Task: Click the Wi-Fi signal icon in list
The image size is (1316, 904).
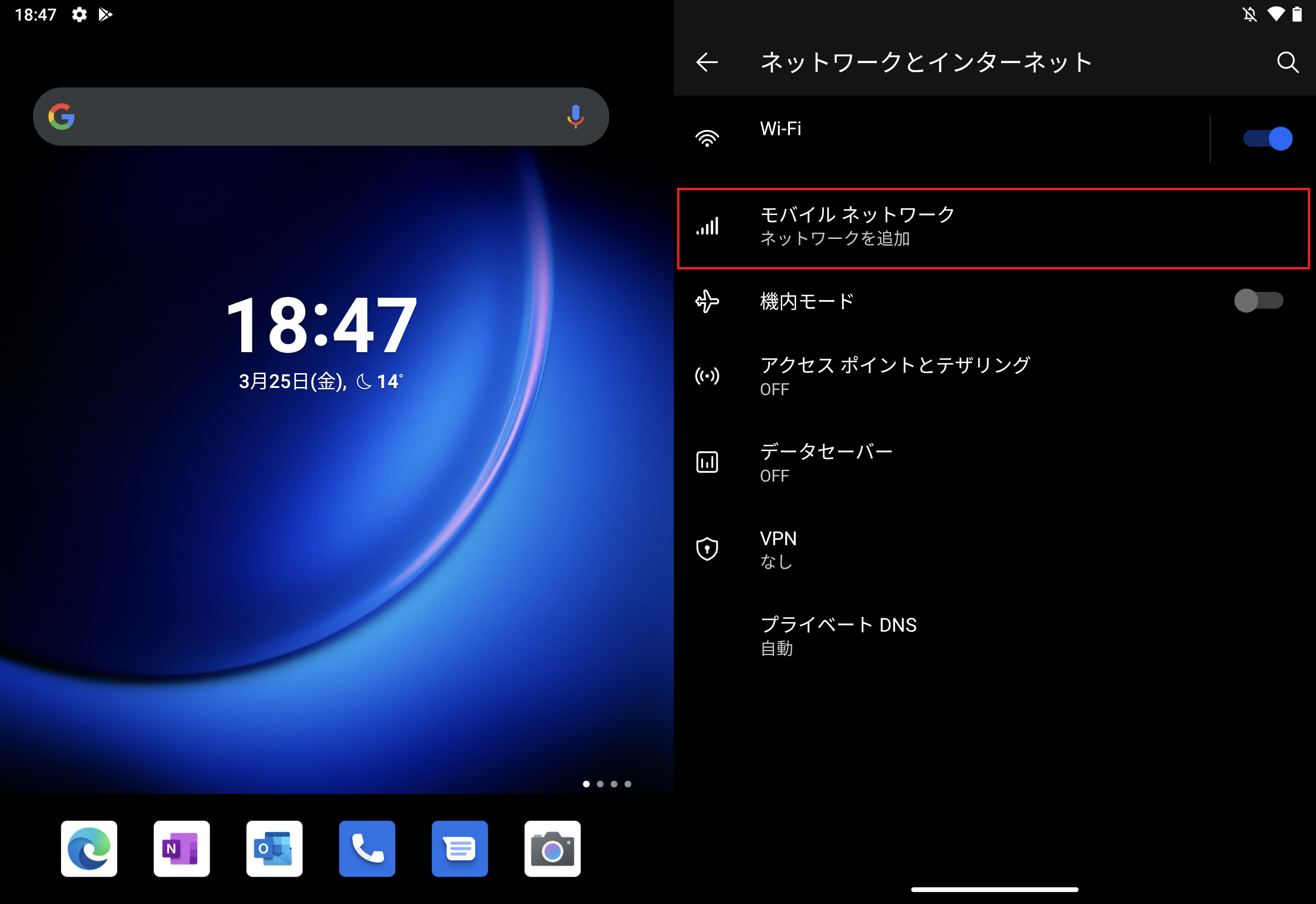Action: tap(707, 139)
